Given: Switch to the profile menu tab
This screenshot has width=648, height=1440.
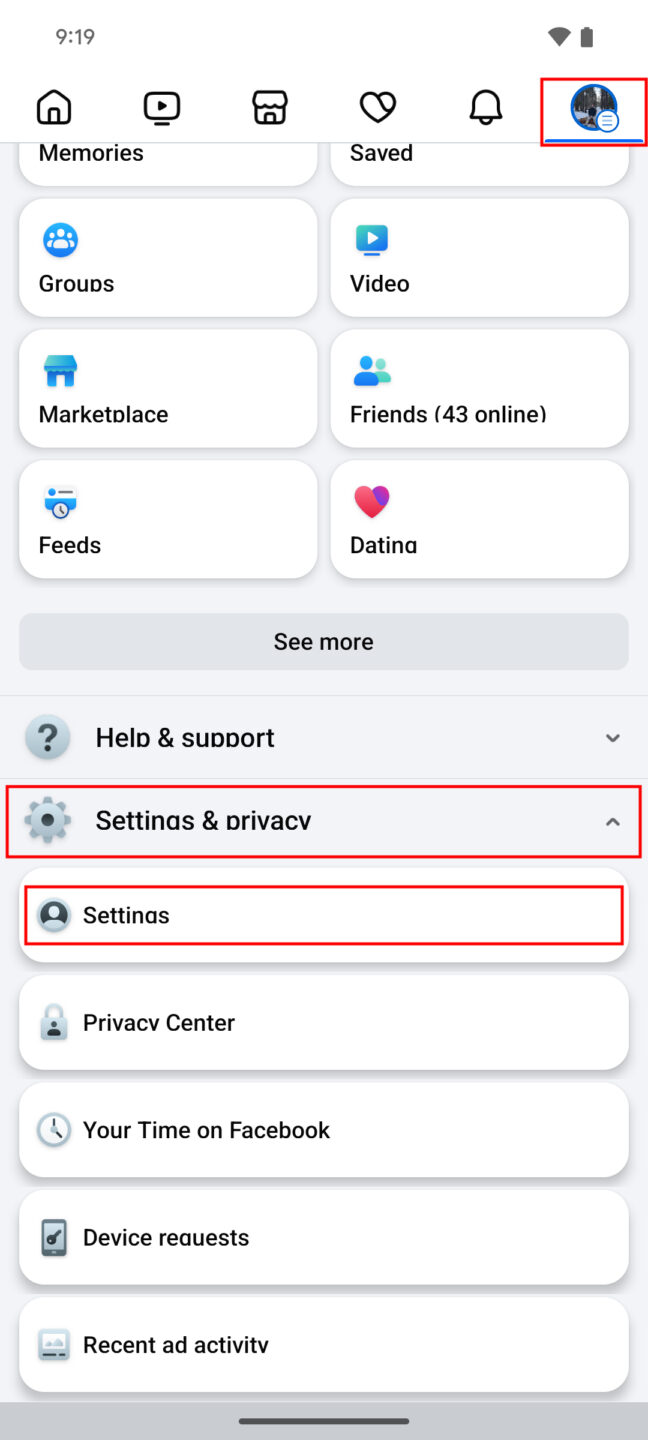Looking at the screenshot, I should [593, 107].
